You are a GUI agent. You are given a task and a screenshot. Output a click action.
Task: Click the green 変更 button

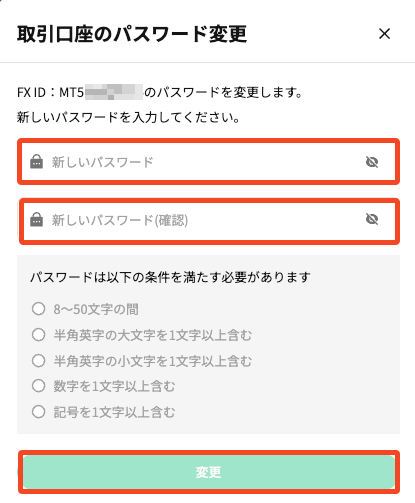click(x=208, y=472)
